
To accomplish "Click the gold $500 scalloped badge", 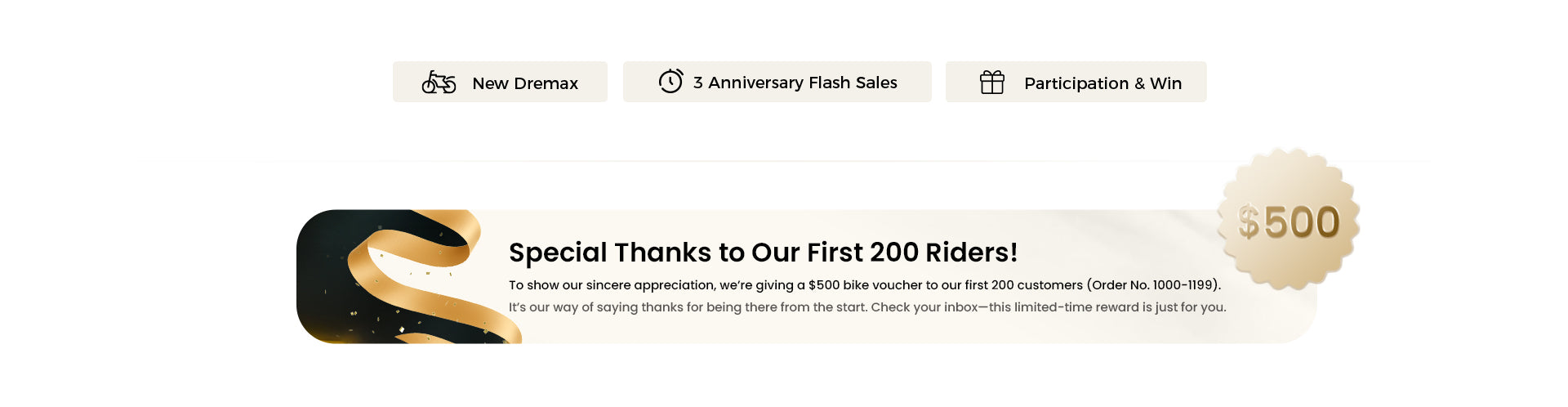I will [1288, 219].
